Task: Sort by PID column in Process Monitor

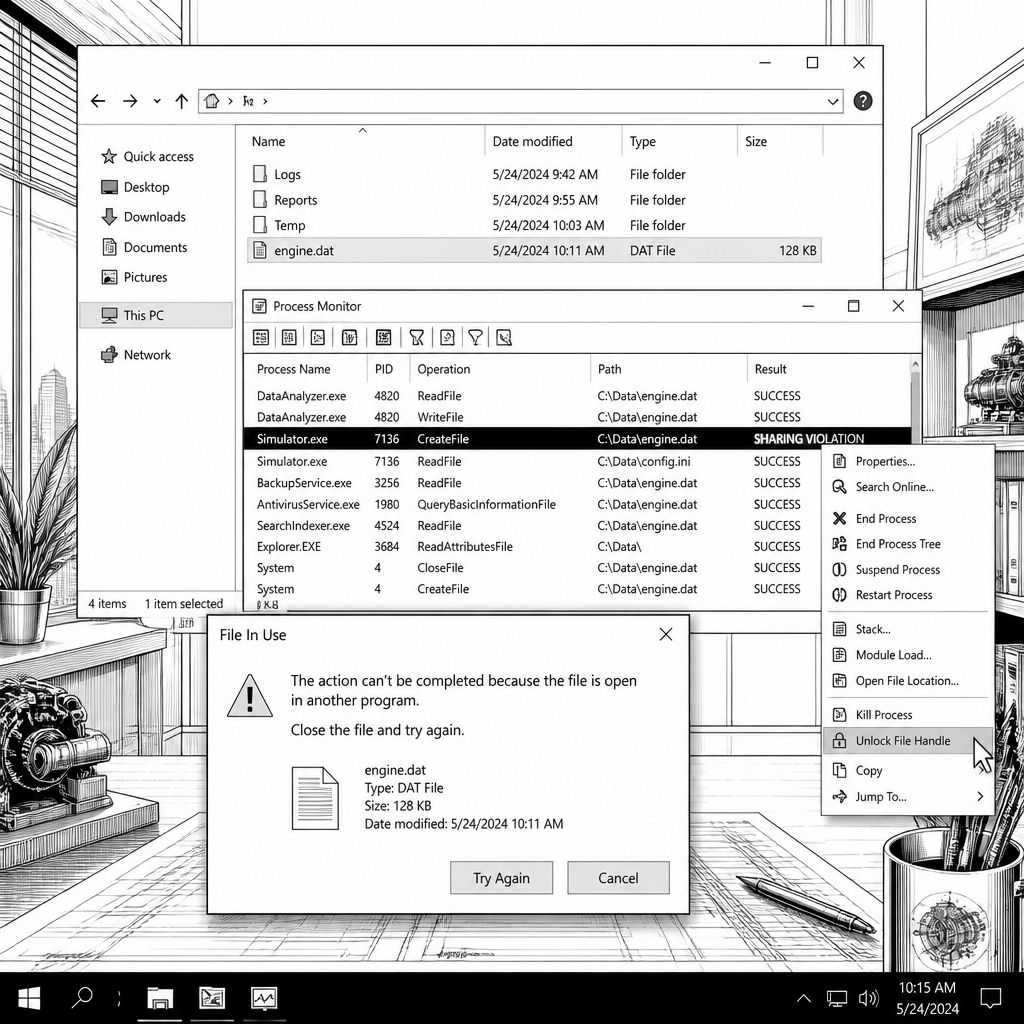Action: 384,369
